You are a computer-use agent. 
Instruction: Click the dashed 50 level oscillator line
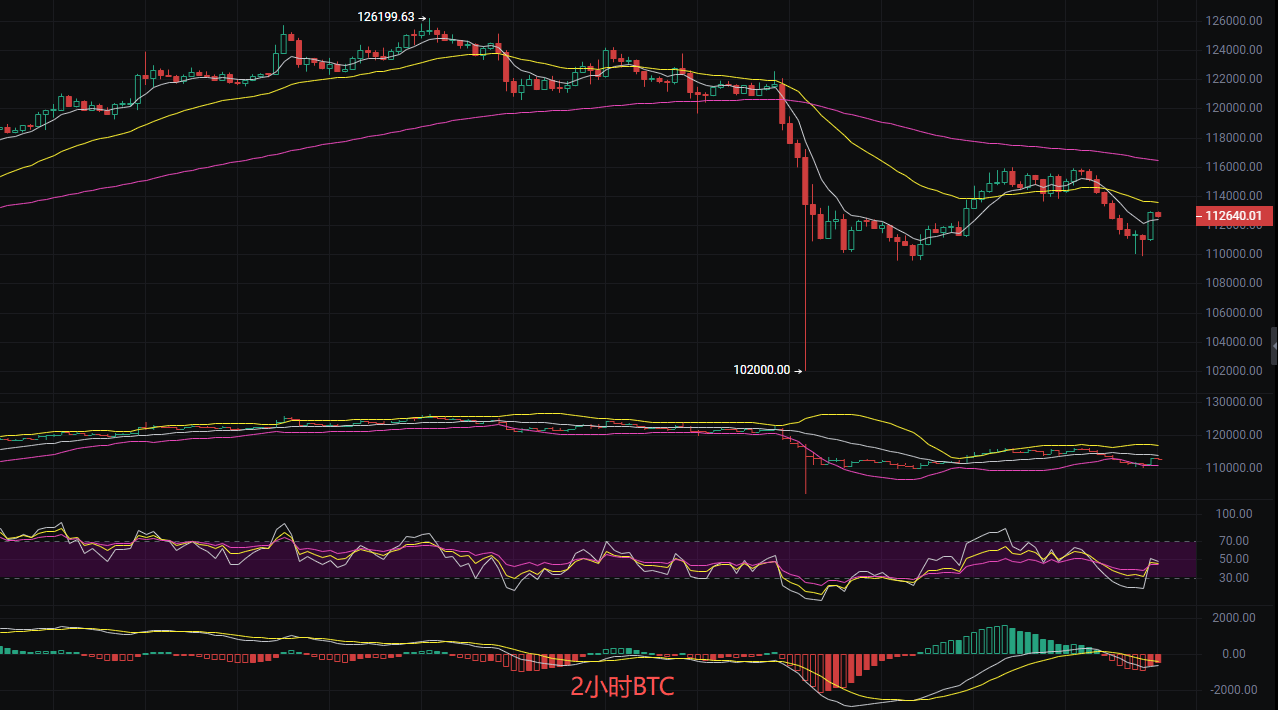[x=600, y=559]
